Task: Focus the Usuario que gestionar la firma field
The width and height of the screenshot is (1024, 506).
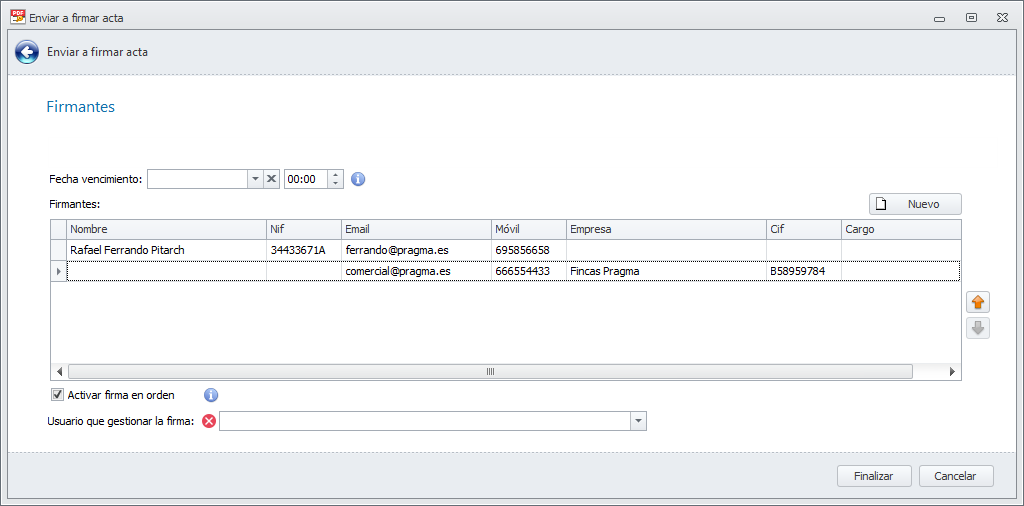Action: 424,421
